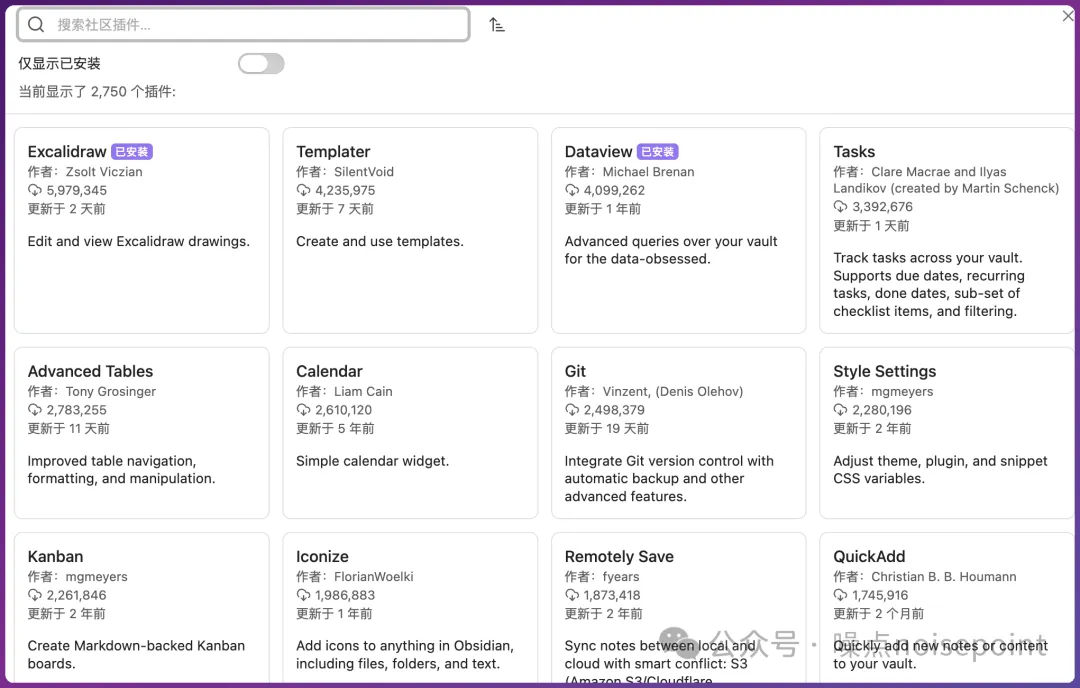The width and height of the screenshot is (1080, 688).
Task: Select the QuickAdd plugin title
Action: 869,556
